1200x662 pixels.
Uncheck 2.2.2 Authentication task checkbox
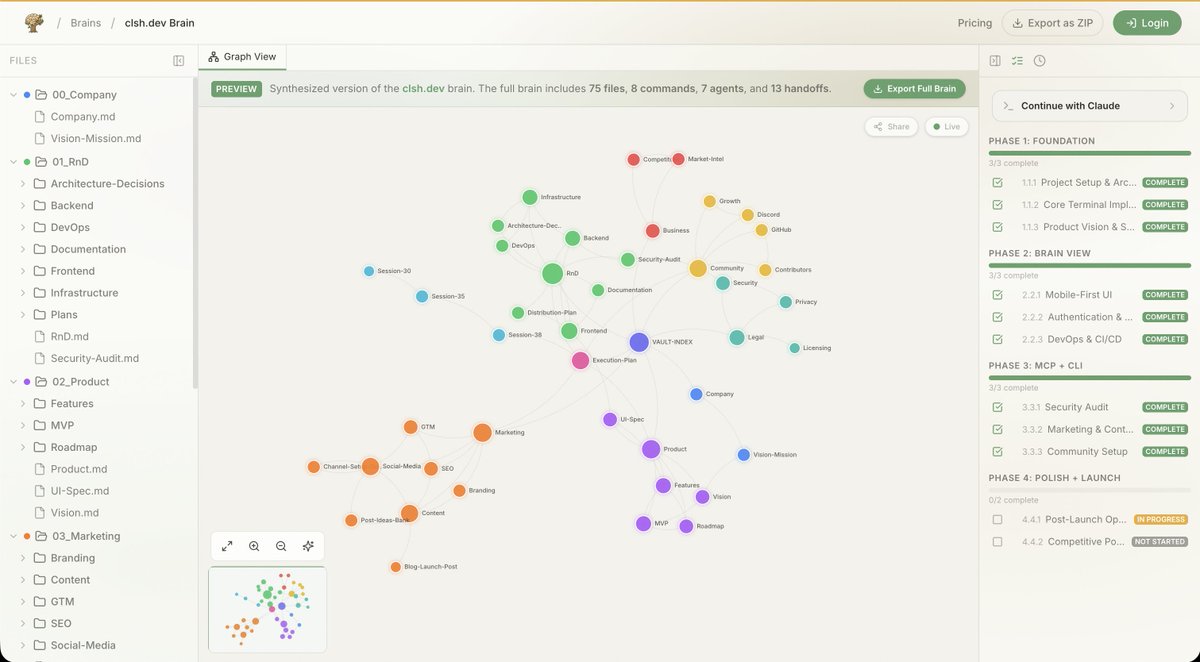tap(997, 317)
